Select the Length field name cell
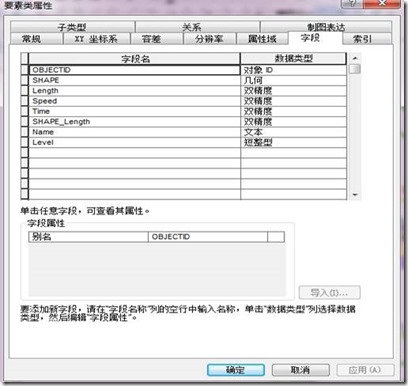Image resolution: width=408 pixels, height=386 pixels. (135, 90)
